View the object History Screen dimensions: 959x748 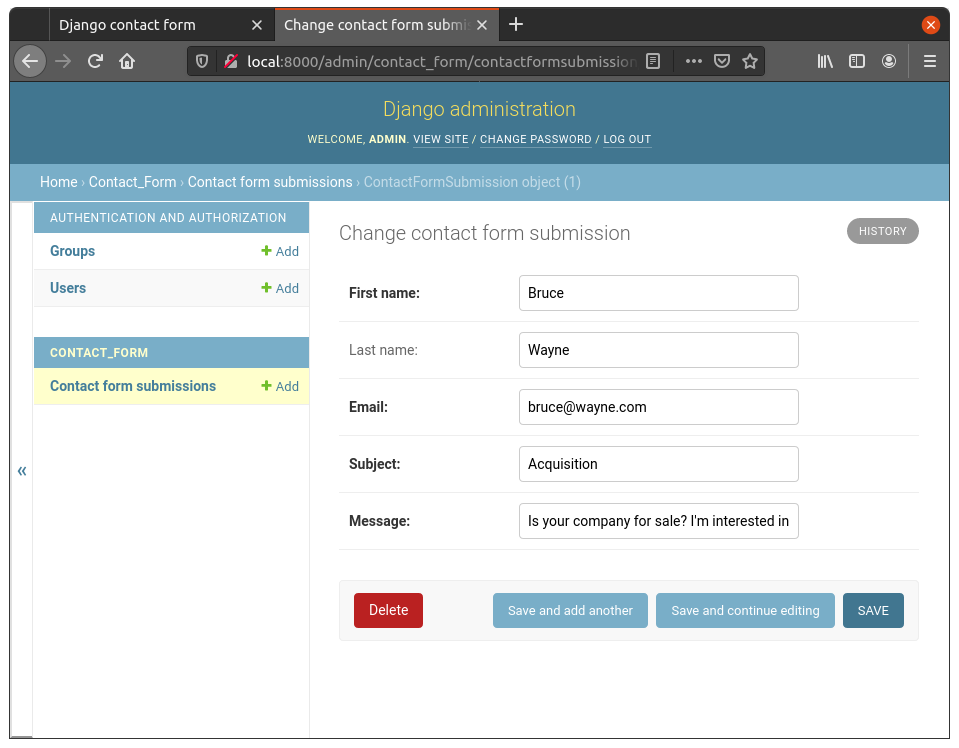[x=882, y=231]
